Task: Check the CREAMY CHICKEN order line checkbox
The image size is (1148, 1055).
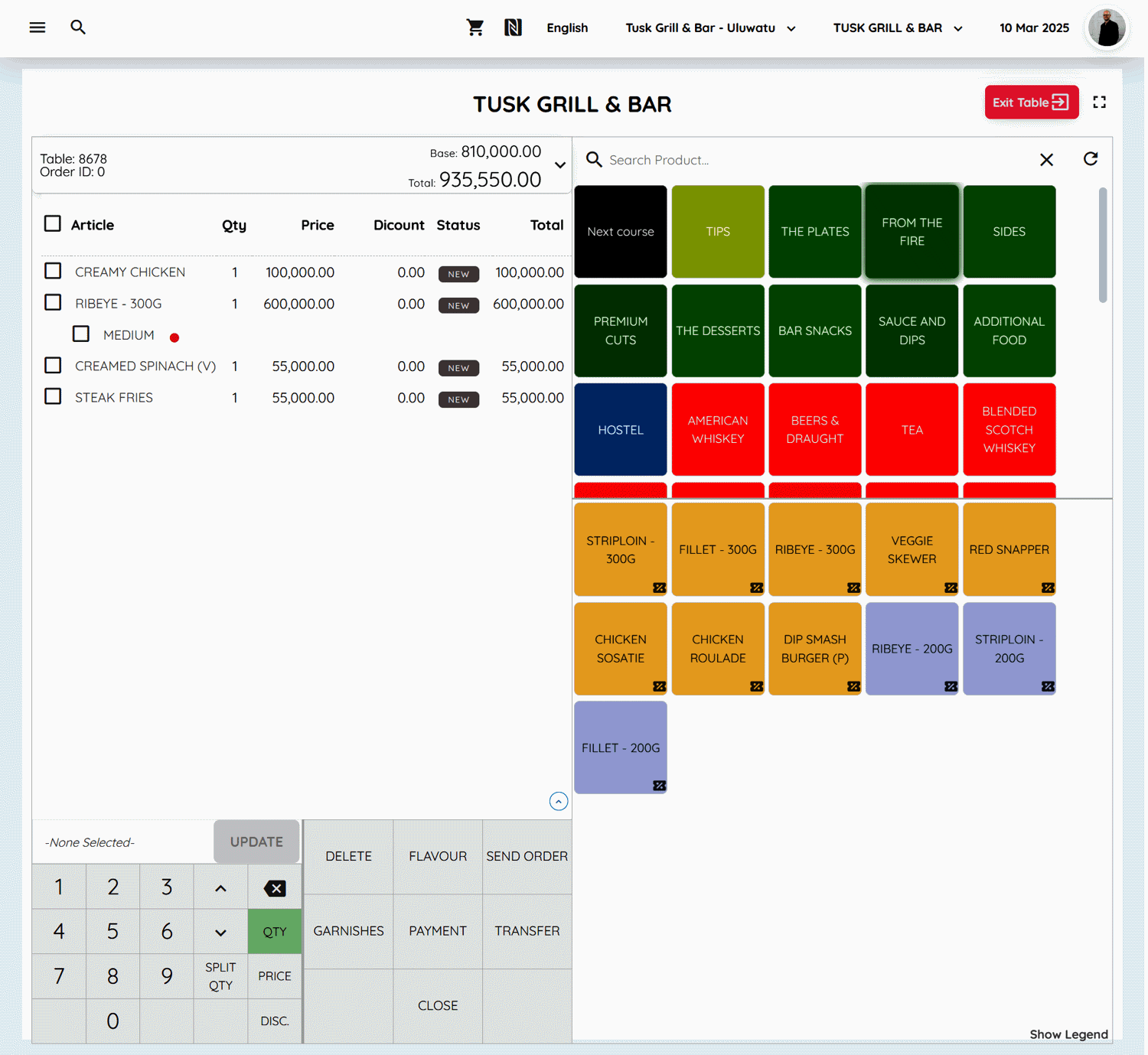Action: [52, 271]
